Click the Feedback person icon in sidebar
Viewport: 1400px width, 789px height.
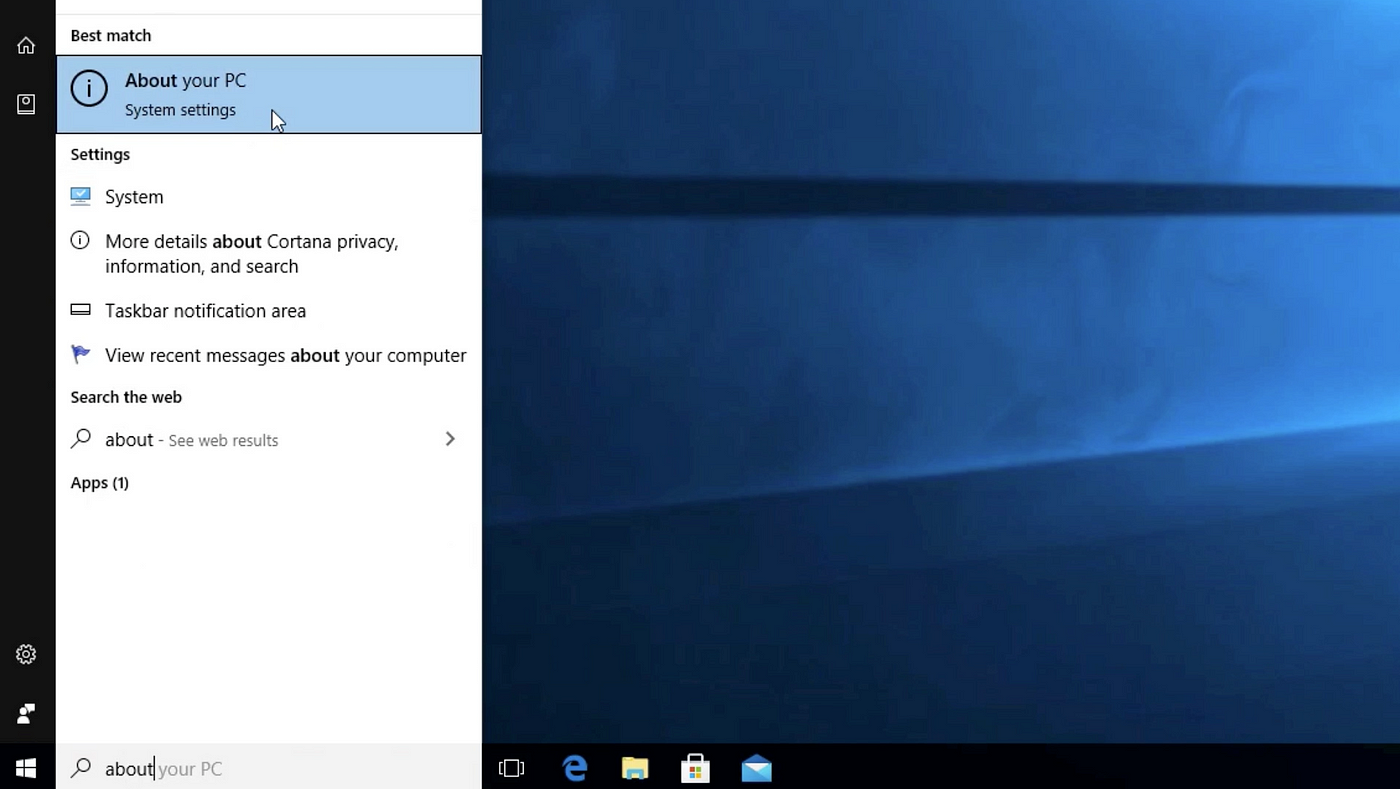[26, 714]
